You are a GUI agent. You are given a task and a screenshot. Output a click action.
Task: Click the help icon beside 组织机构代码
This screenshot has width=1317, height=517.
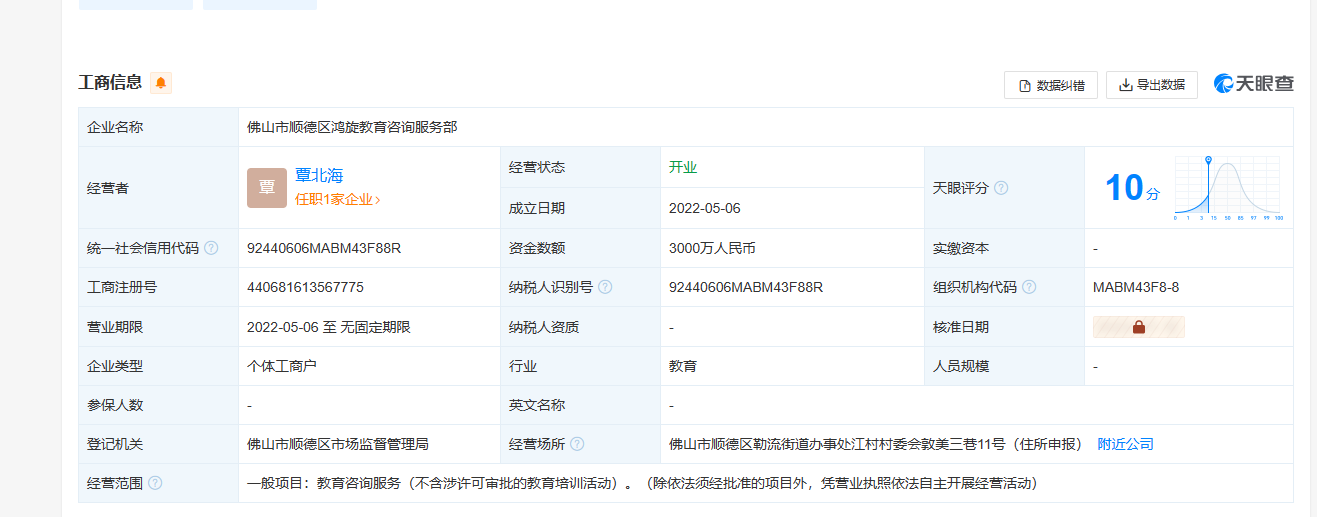[1029, 287]
